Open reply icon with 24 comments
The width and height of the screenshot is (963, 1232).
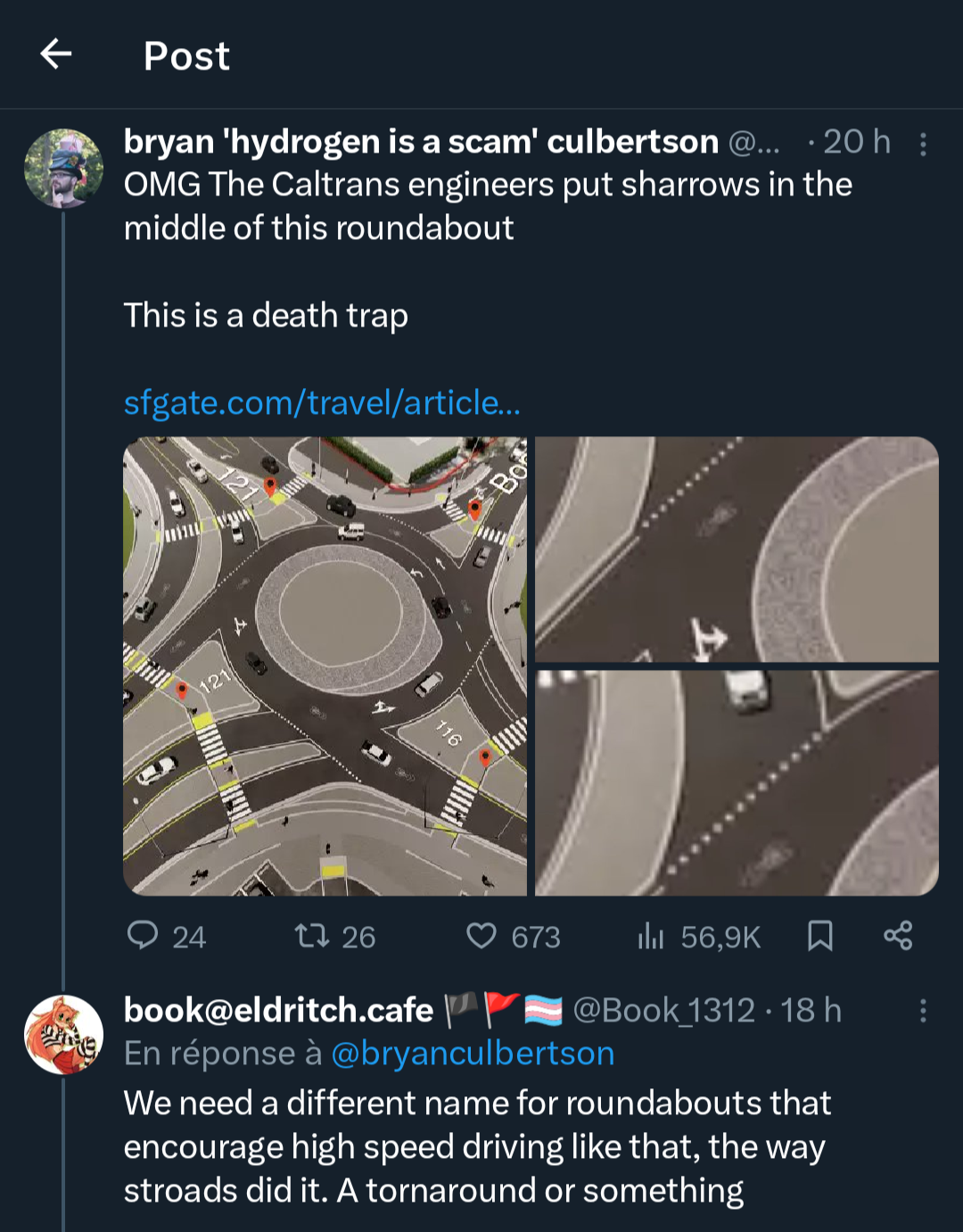tap(144, 936)
